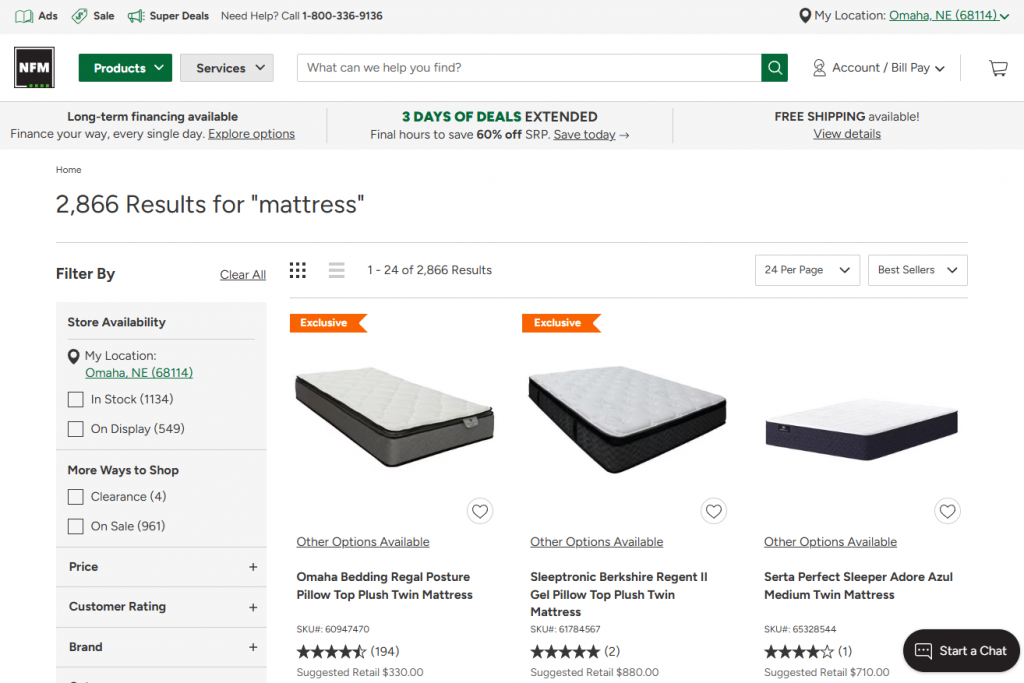Open the shopping cart icon
Image resolution: width=1024 pixels, height=683 pixels.
tap(998, 68)
